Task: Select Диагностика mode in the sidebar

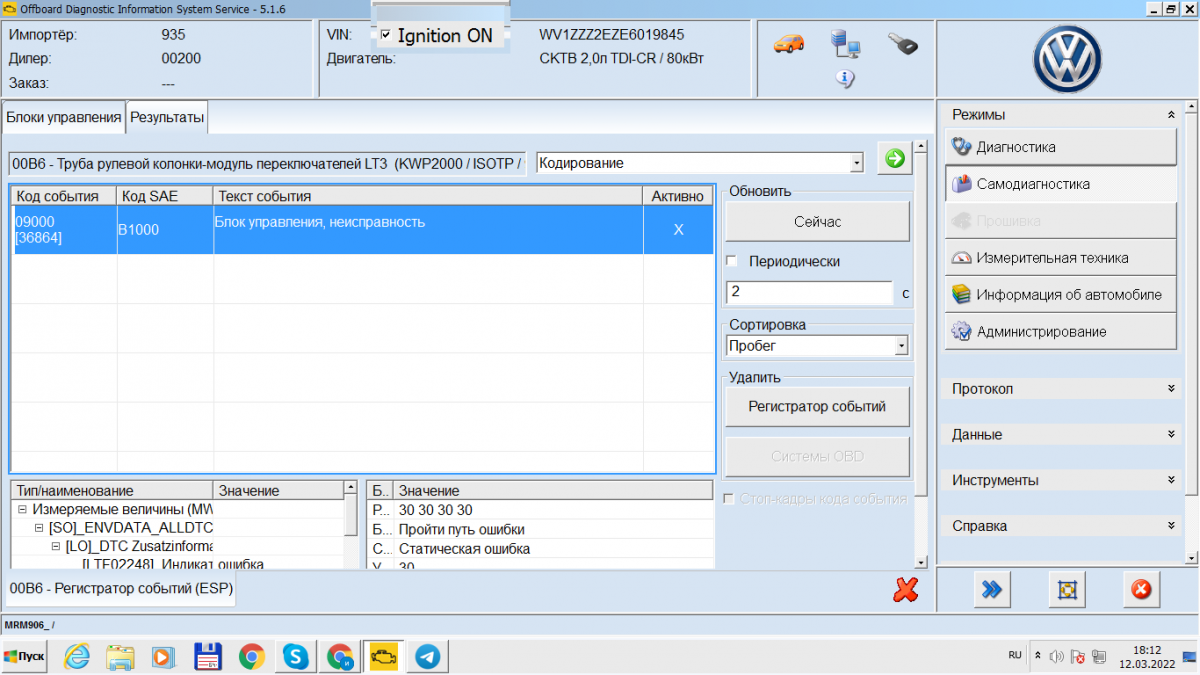Action: (1060, 147)
